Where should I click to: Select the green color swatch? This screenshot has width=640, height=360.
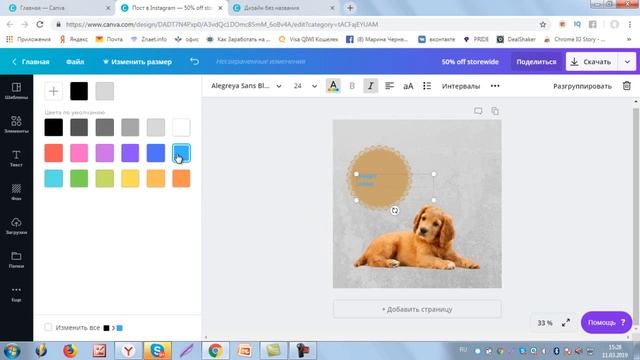(79, 178)
